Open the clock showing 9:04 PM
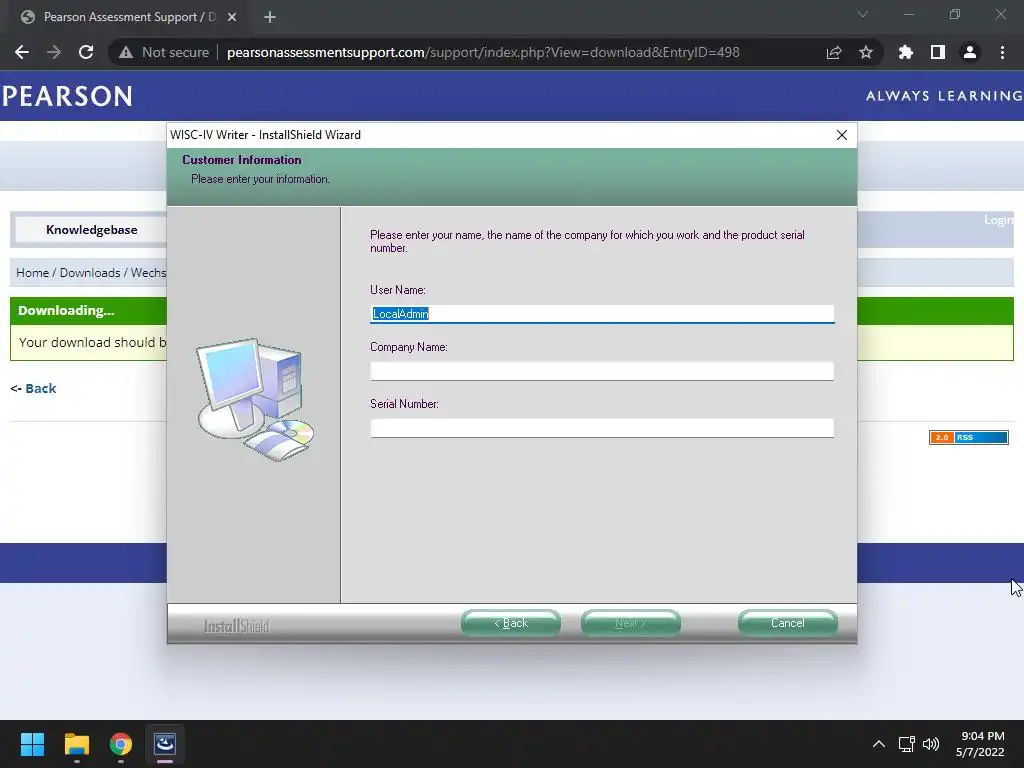This screenshot has height=768, width=1024. pyautogui.click(x=980, y=744)
